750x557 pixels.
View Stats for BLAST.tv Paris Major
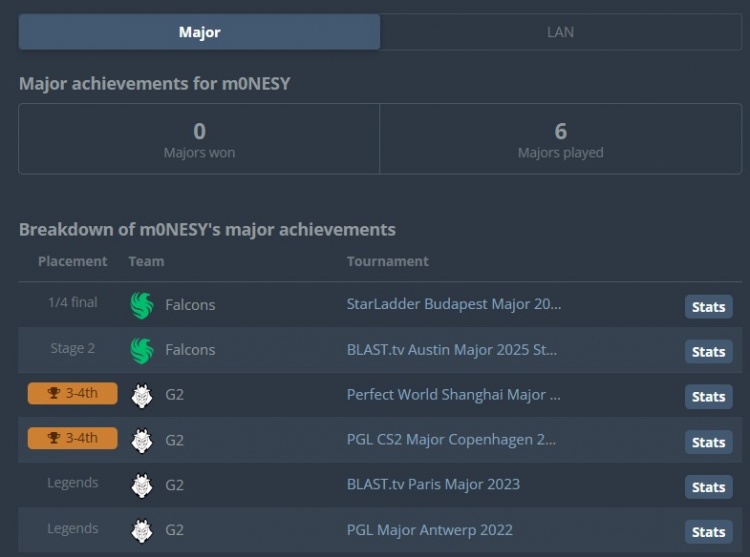point(708,487)
